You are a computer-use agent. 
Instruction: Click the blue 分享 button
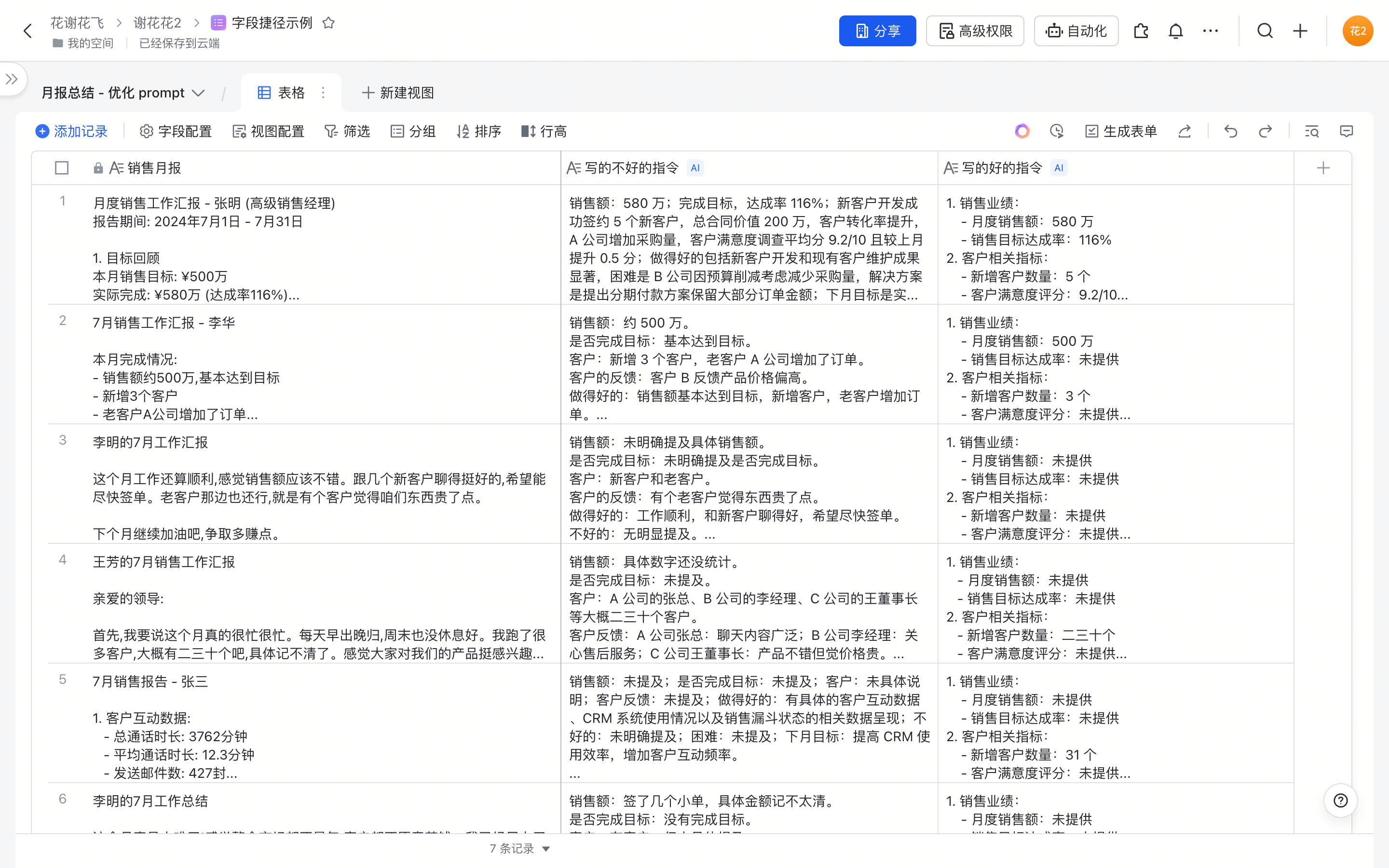877,31
